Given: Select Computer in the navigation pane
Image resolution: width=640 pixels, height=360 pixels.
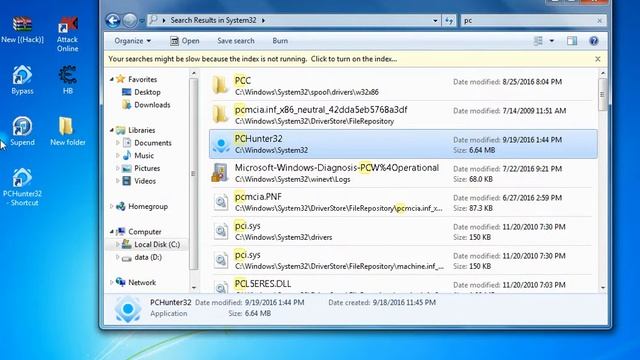Looking at the screenshot, I should (x=145, y=232).
